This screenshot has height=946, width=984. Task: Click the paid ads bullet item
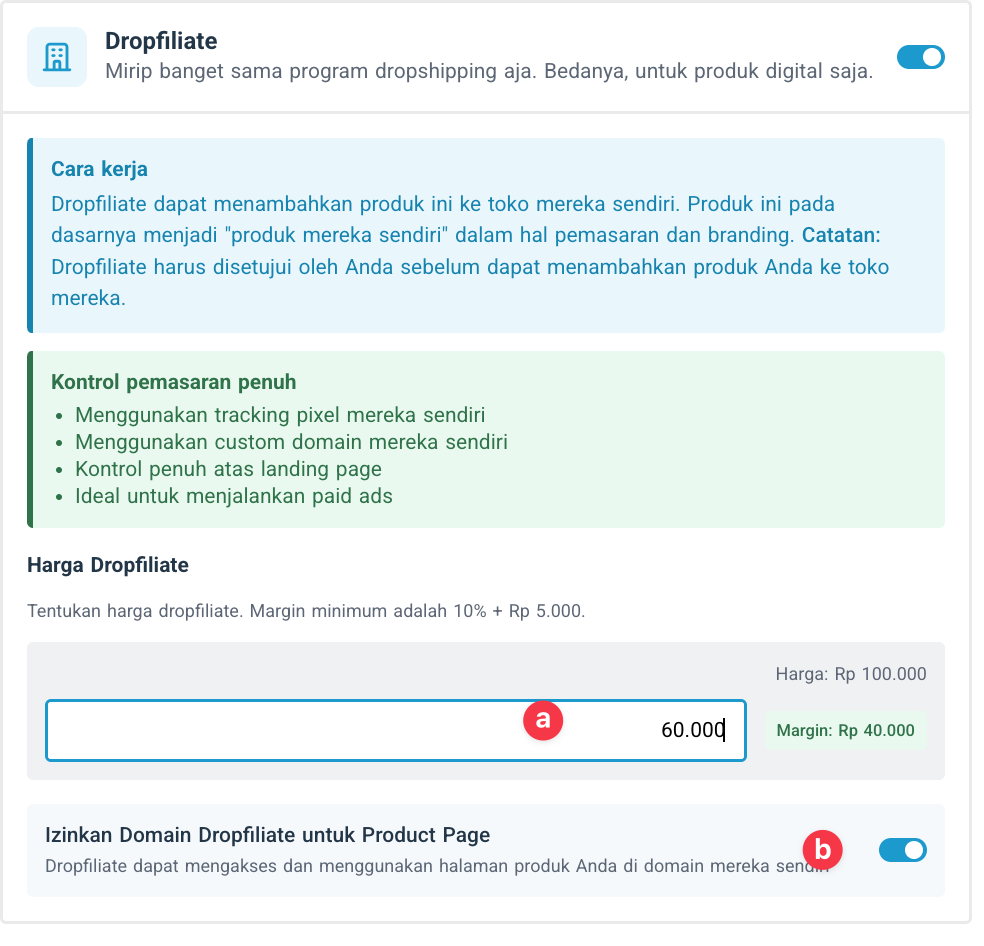click(233, 496)
